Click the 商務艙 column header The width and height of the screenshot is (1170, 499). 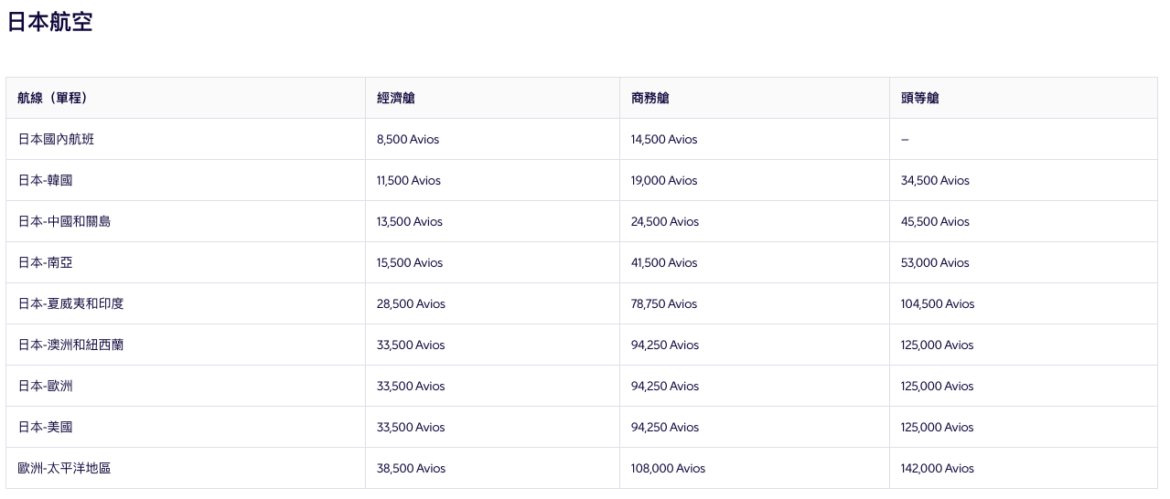point(650,98)
